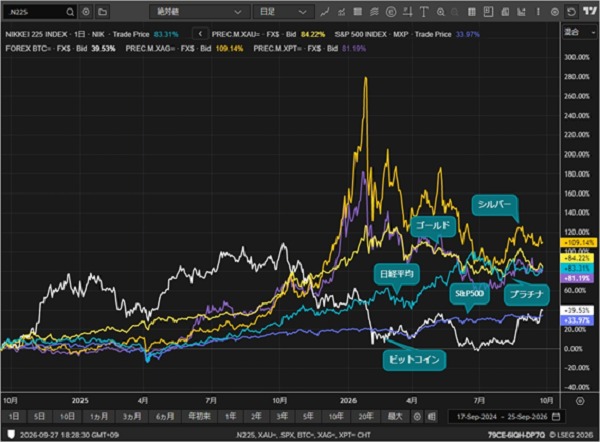Image resolution: width=600 pixels, height=442 pixels.
Task: Click the +109.14% silver price axis tag
Action: [x=579, y=243]
